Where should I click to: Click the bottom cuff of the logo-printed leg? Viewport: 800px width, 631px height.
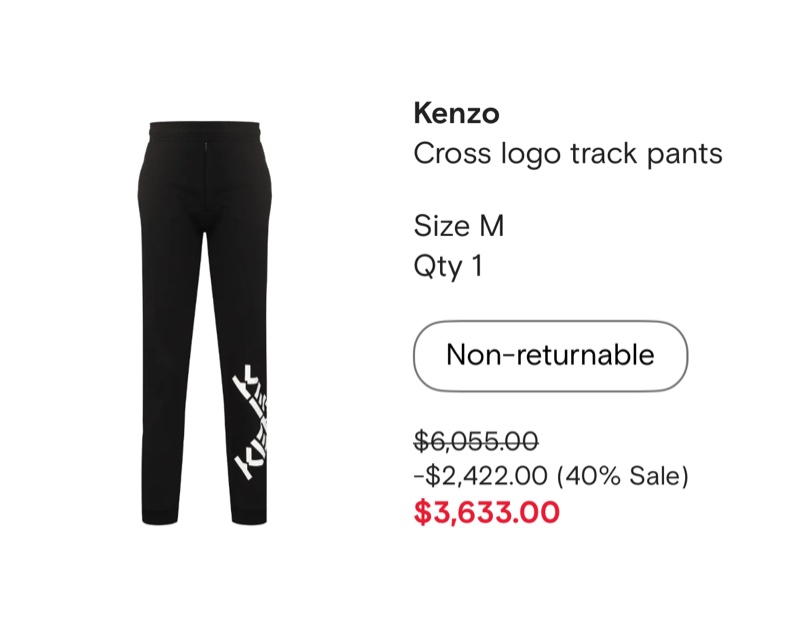pyautogui.click(x=247, y=515)
